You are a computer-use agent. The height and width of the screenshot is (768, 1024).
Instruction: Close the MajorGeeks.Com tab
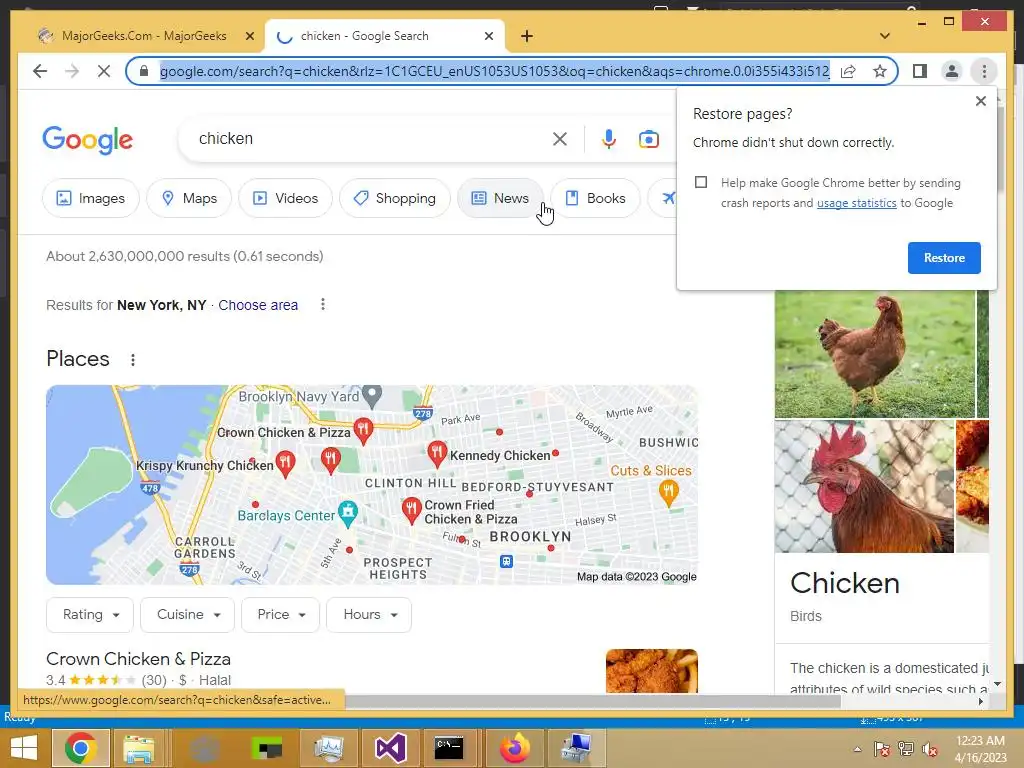249,36
